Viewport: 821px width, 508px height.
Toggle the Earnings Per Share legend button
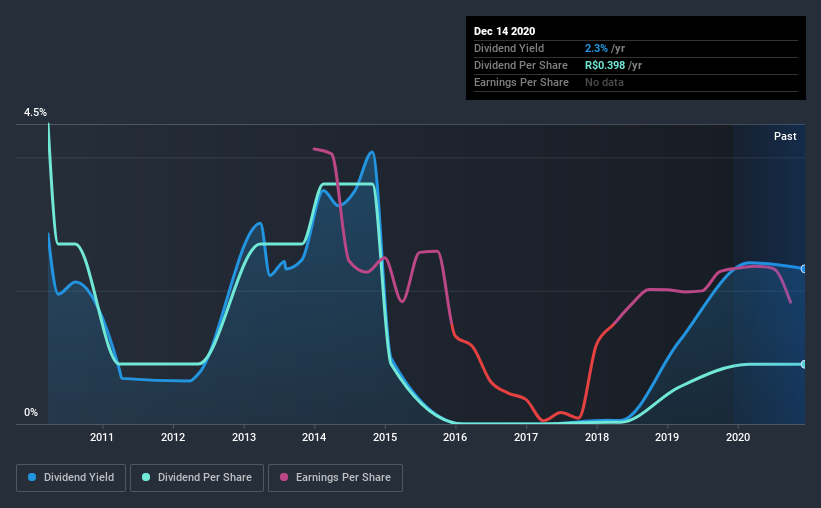pyautogui.click(x=336, y=478)
